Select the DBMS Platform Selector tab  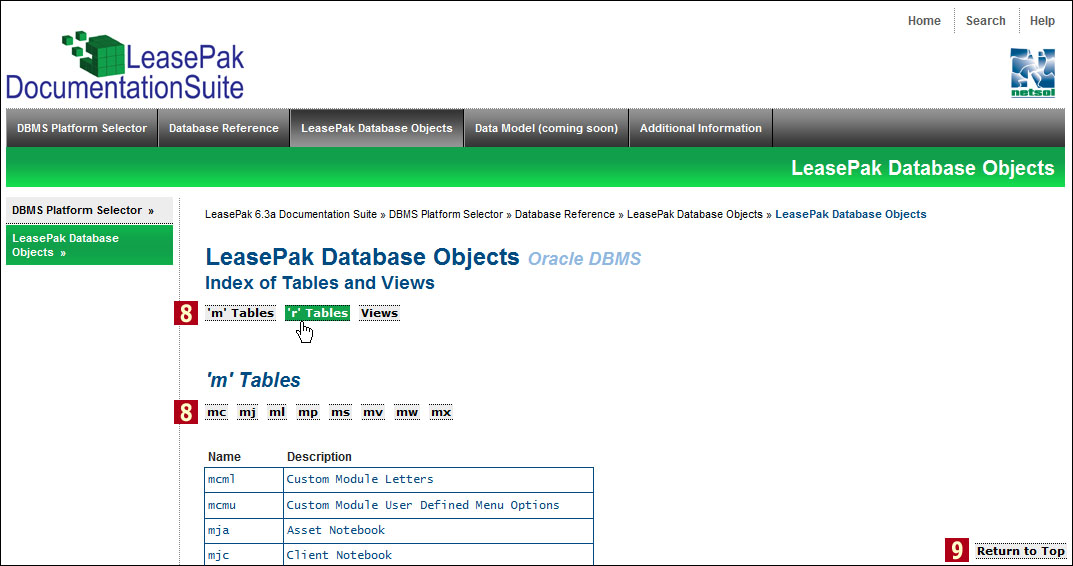tap(82, 128)
